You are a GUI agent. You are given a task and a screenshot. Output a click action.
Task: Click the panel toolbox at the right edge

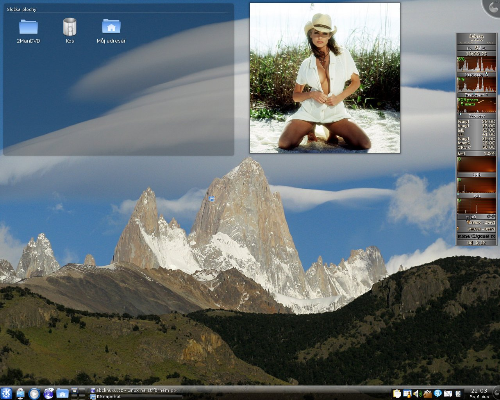tap(496, 394)
